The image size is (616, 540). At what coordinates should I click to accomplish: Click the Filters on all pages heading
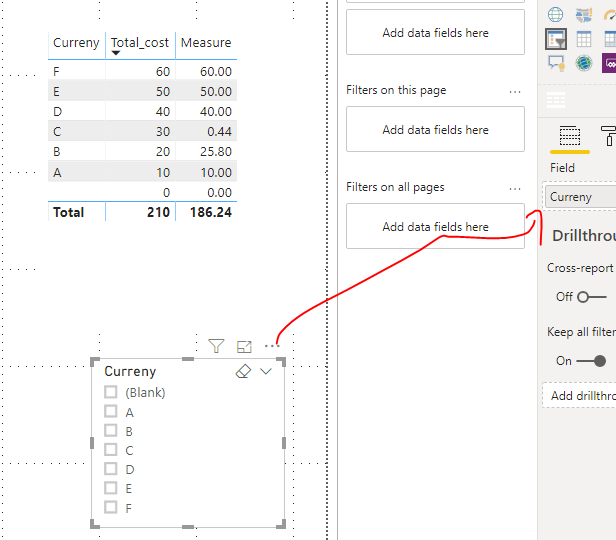coord(395,187)
